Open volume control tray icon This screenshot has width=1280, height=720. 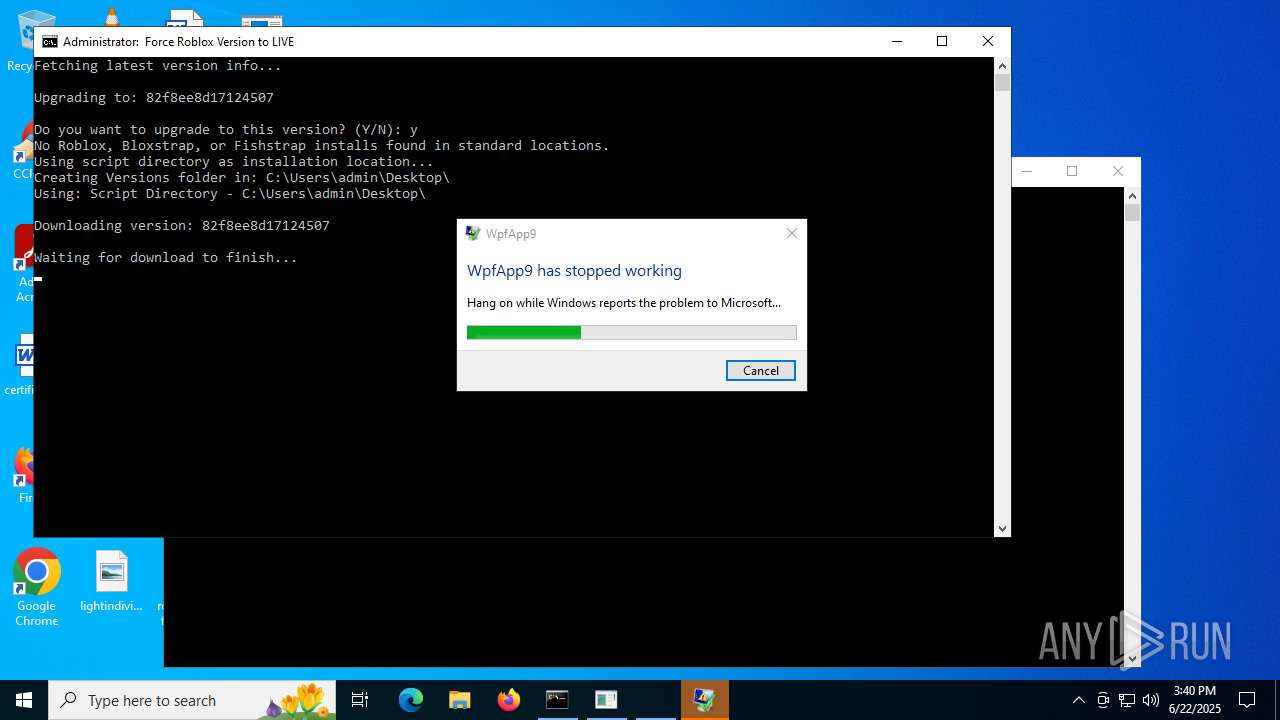tap(1151, 700)
